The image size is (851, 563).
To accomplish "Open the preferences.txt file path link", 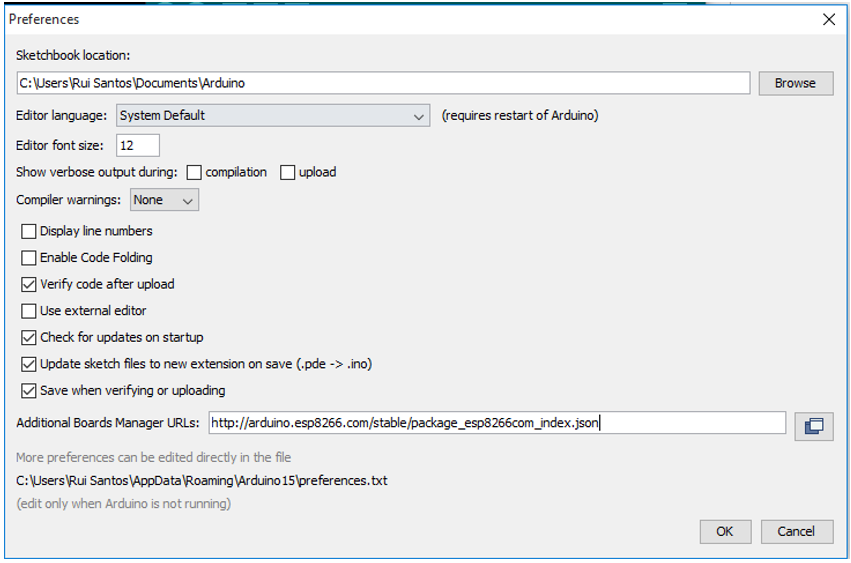I will point(201,481).
